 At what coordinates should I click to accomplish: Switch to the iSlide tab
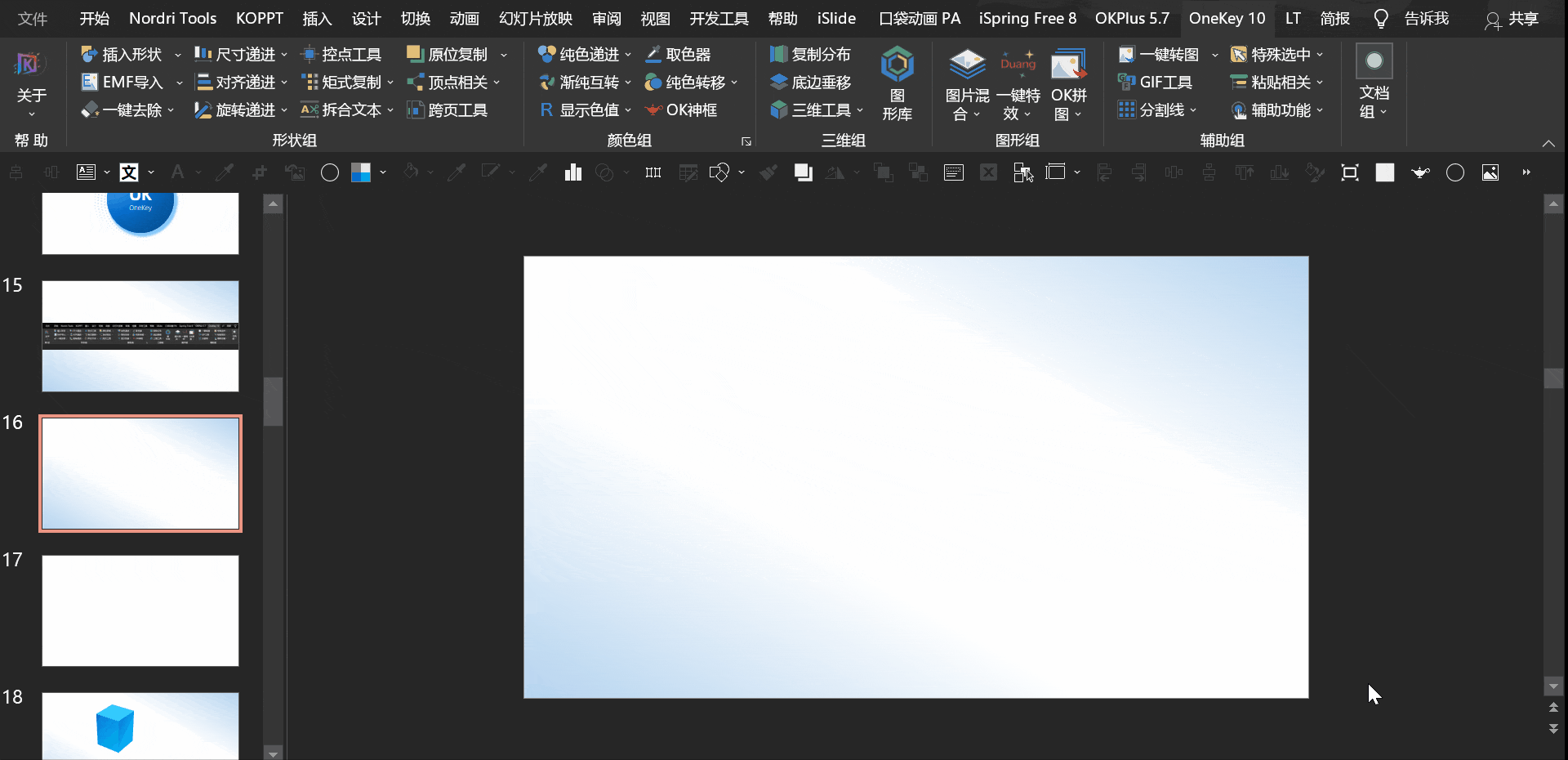836,19
